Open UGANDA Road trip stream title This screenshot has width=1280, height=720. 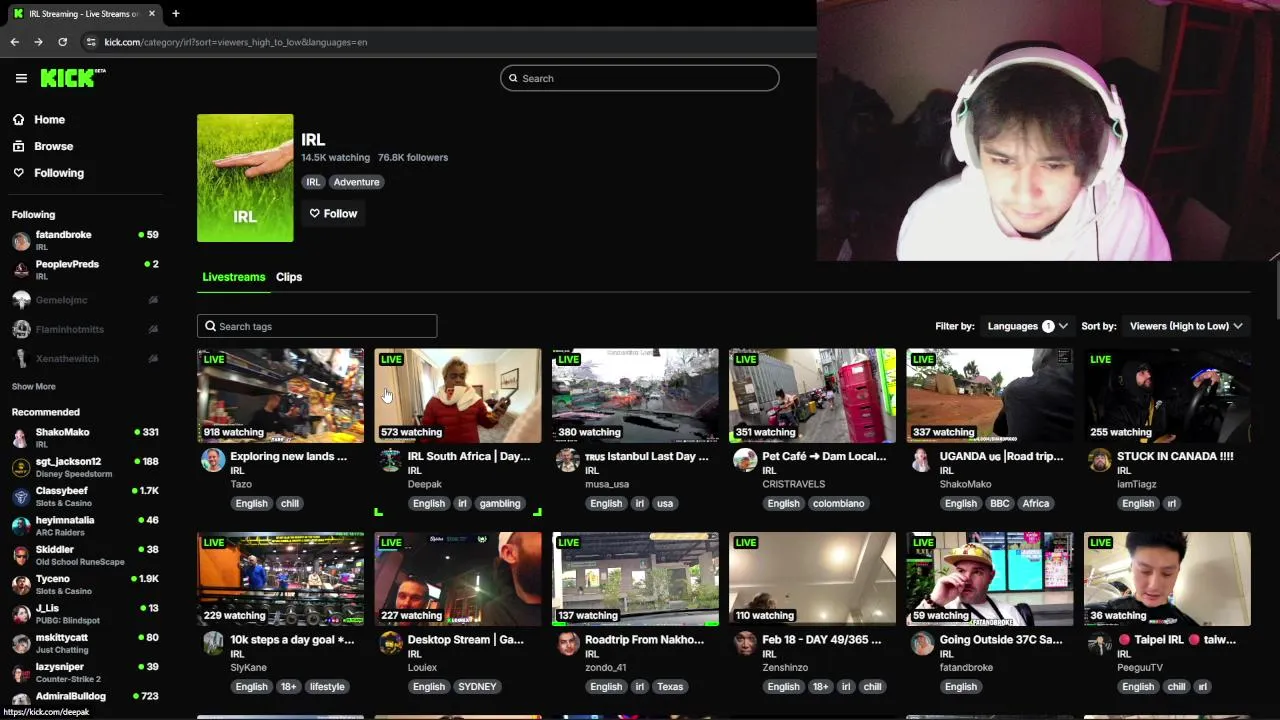pos(1001,456)
